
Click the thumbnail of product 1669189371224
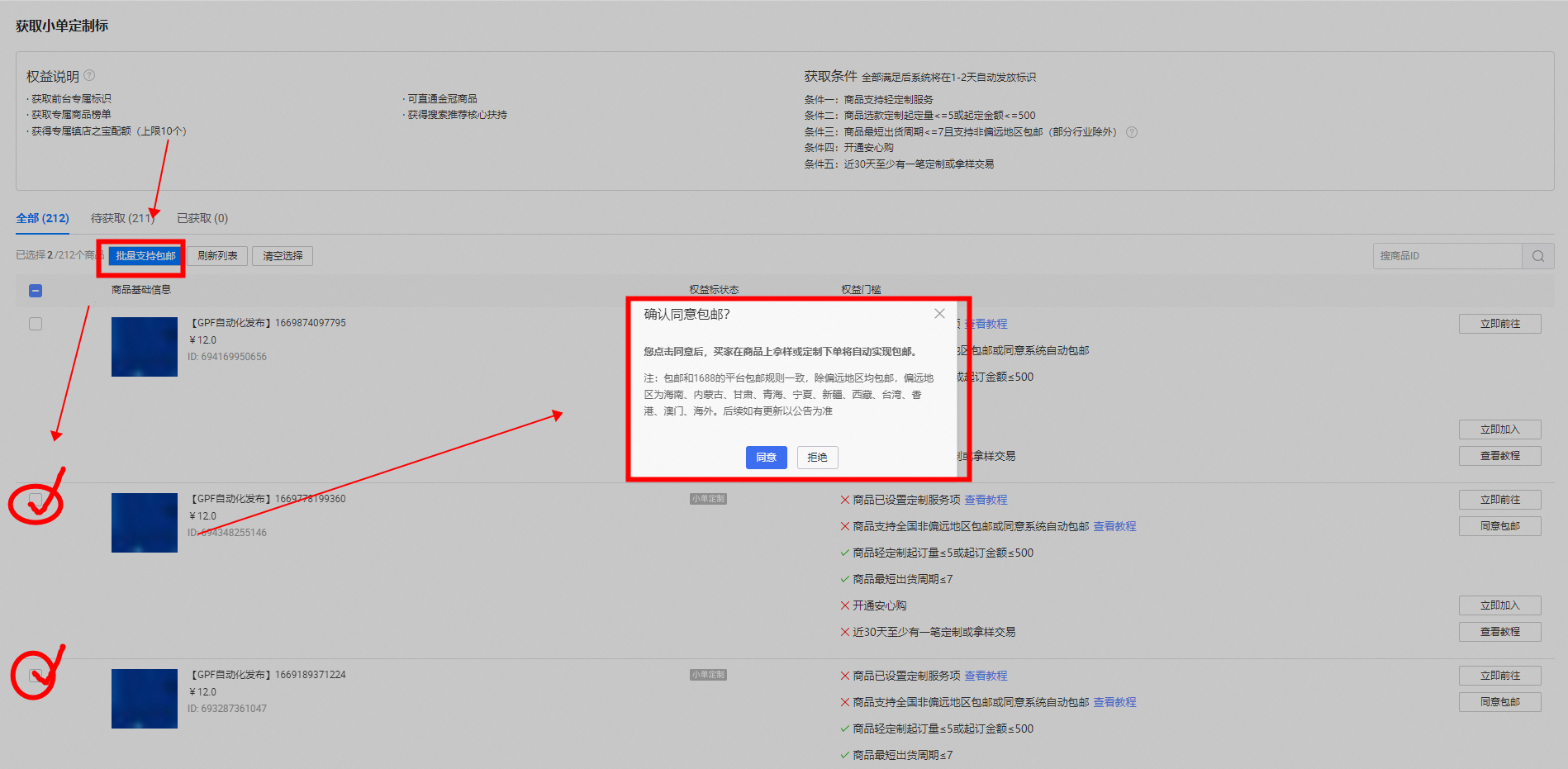tap(144, 698)
